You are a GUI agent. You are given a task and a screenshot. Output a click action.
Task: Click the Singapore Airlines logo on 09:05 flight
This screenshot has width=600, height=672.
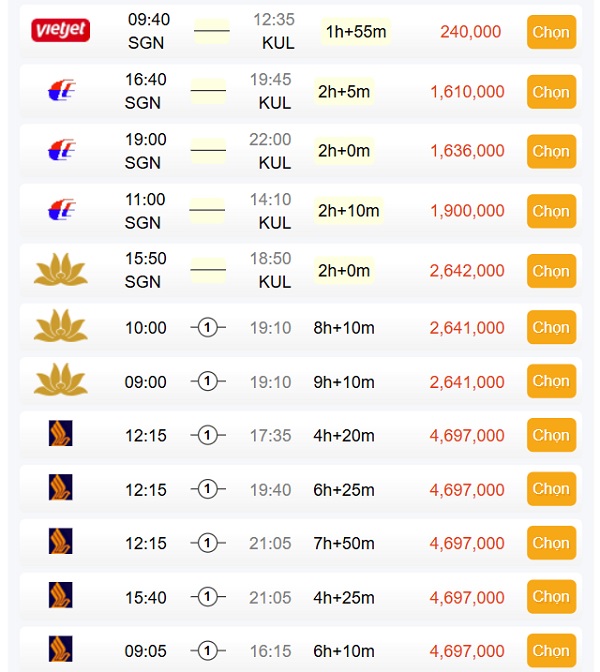click(61, 650)
